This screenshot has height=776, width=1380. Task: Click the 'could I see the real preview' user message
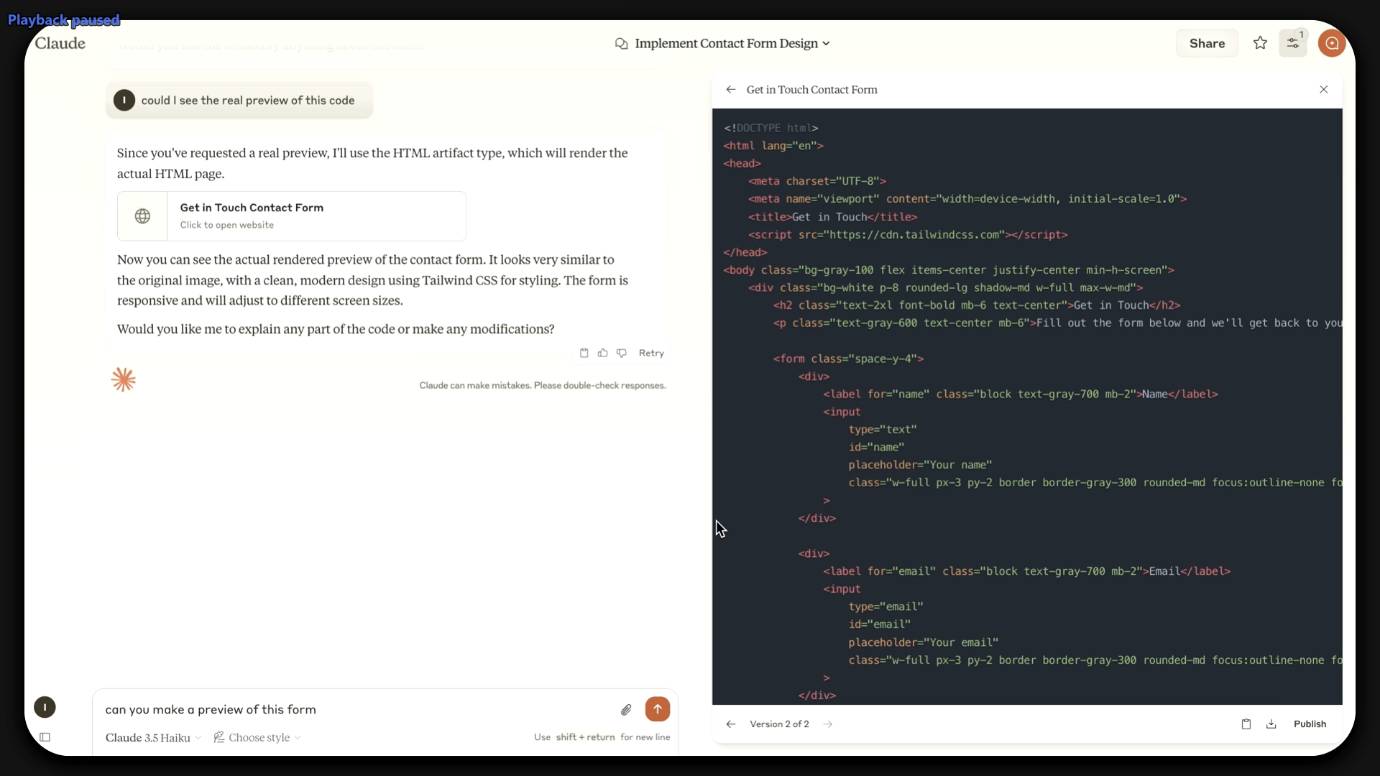click(240, 100)
